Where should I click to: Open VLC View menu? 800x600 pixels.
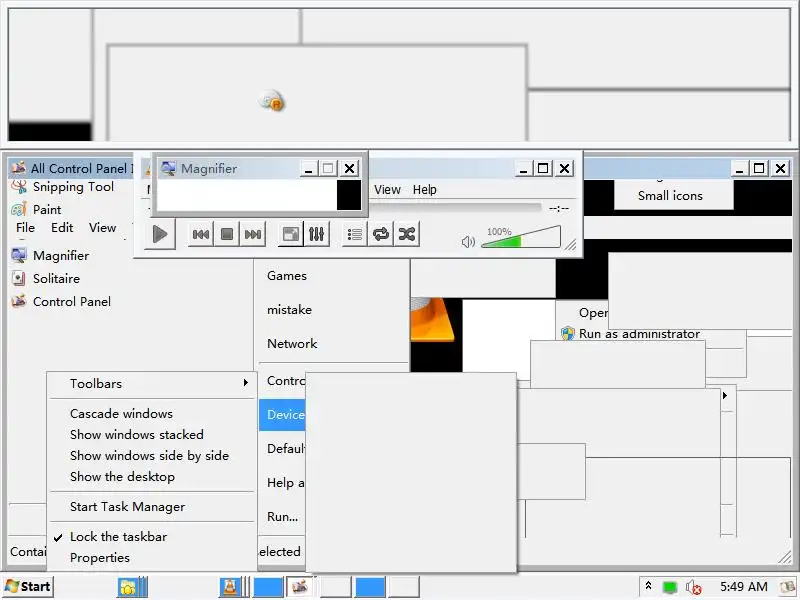[x=387, y=190]
